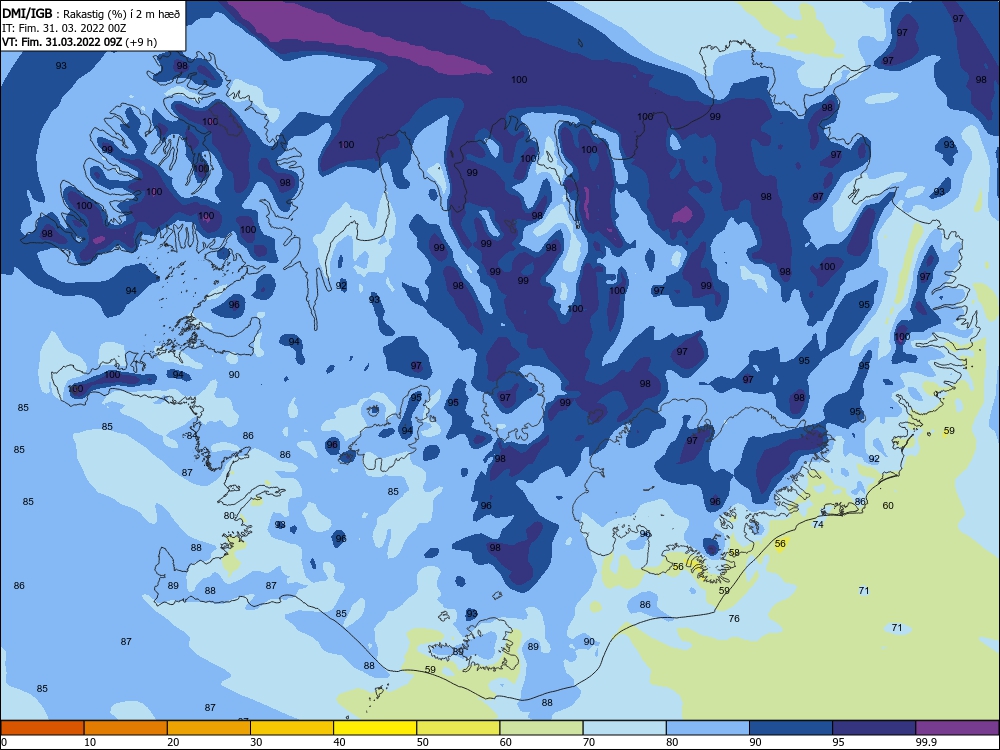Click the '20' label under the color scale

tap(173, 742)
